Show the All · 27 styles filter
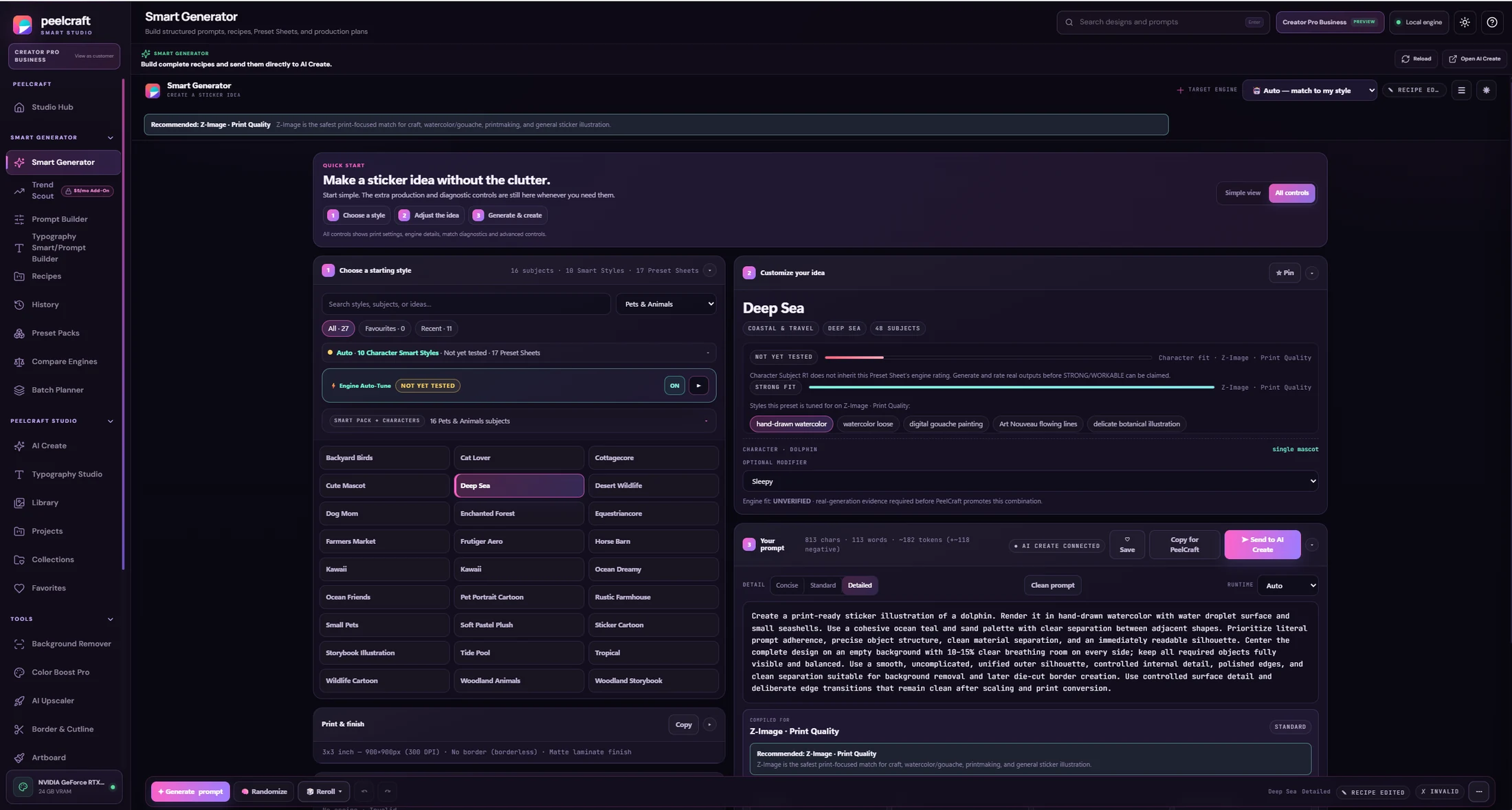The height and width of the screenshot is (810, 1512). tap(338, 329)
